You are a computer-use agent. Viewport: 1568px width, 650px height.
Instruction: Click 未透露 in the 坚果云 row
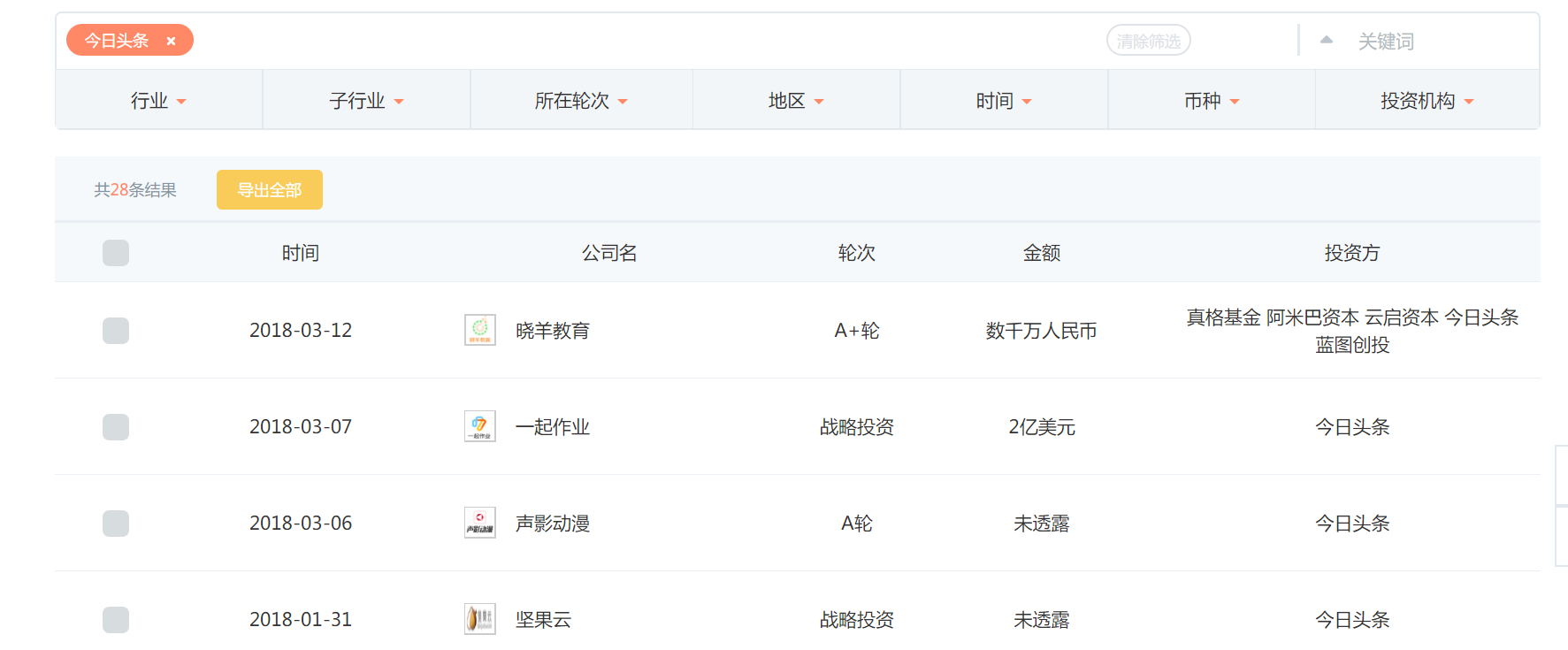coord(1042,620)
